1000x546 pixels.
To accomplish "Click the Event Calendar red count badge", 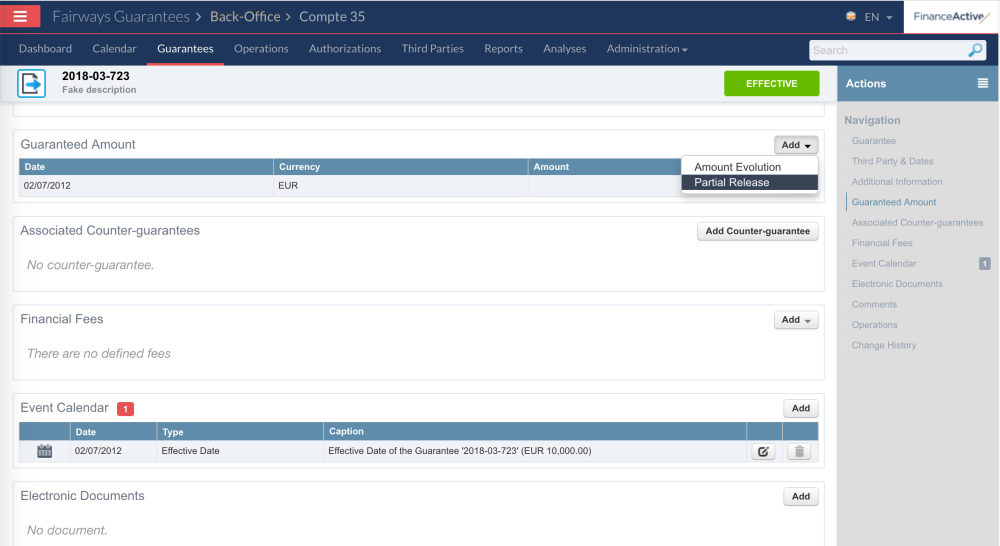I will (x=126, y=409).
